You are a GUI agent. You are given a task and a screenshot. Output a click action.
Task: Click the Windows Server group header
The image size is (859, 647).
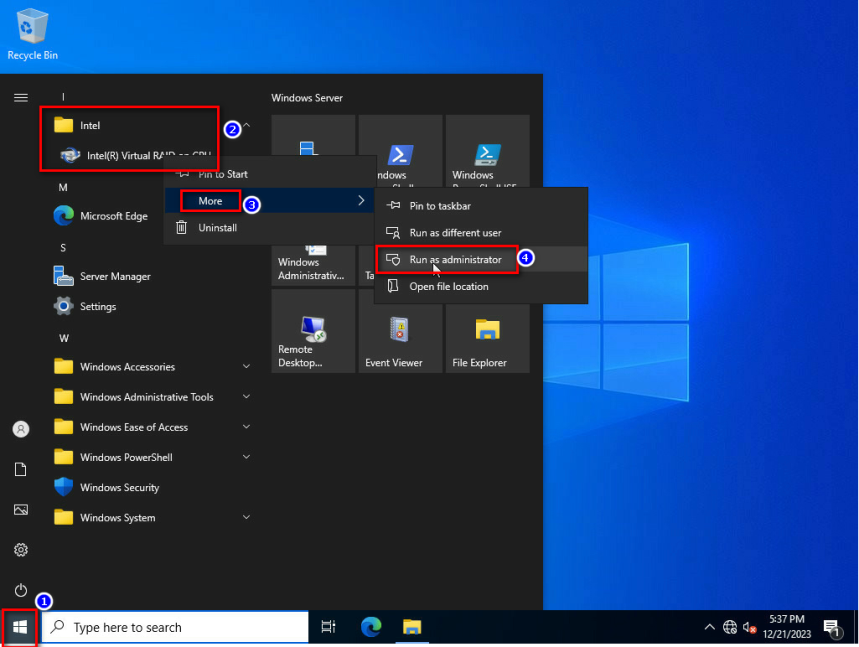[307, 98]
